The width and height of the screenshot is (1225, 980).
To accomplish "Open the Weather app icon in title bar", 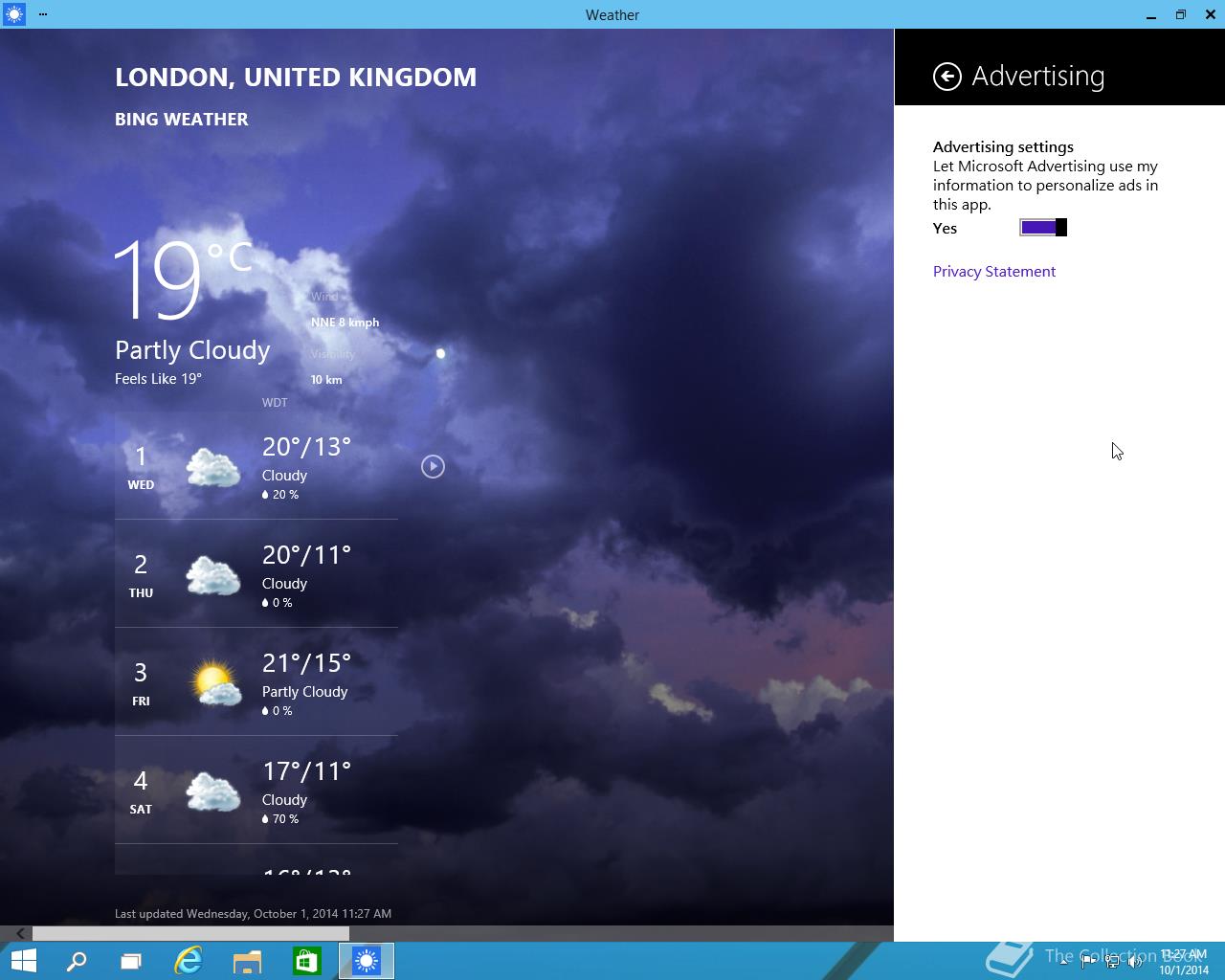I will point(13,14).
